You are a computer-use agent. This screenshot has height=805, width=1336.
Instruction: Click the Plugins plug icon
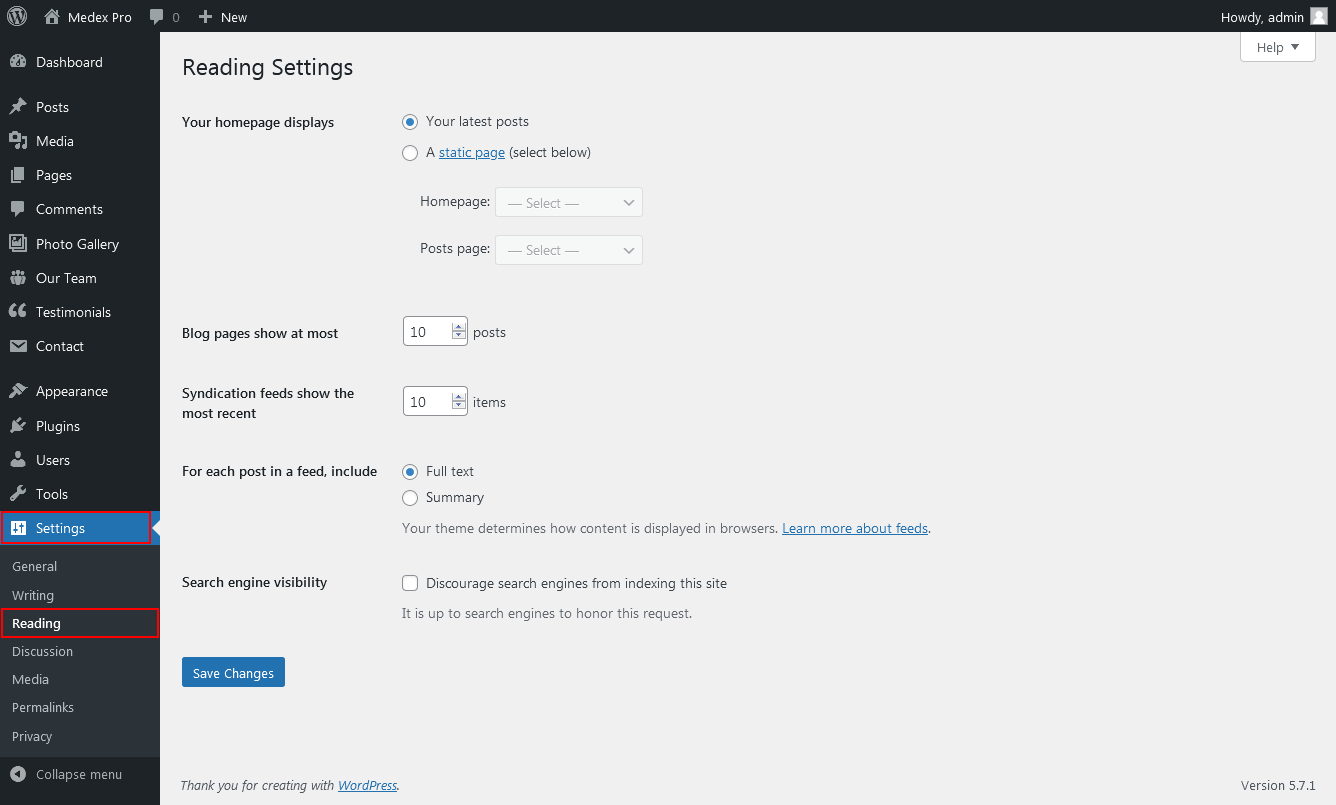pyautogui.click(x=17, y=426)
